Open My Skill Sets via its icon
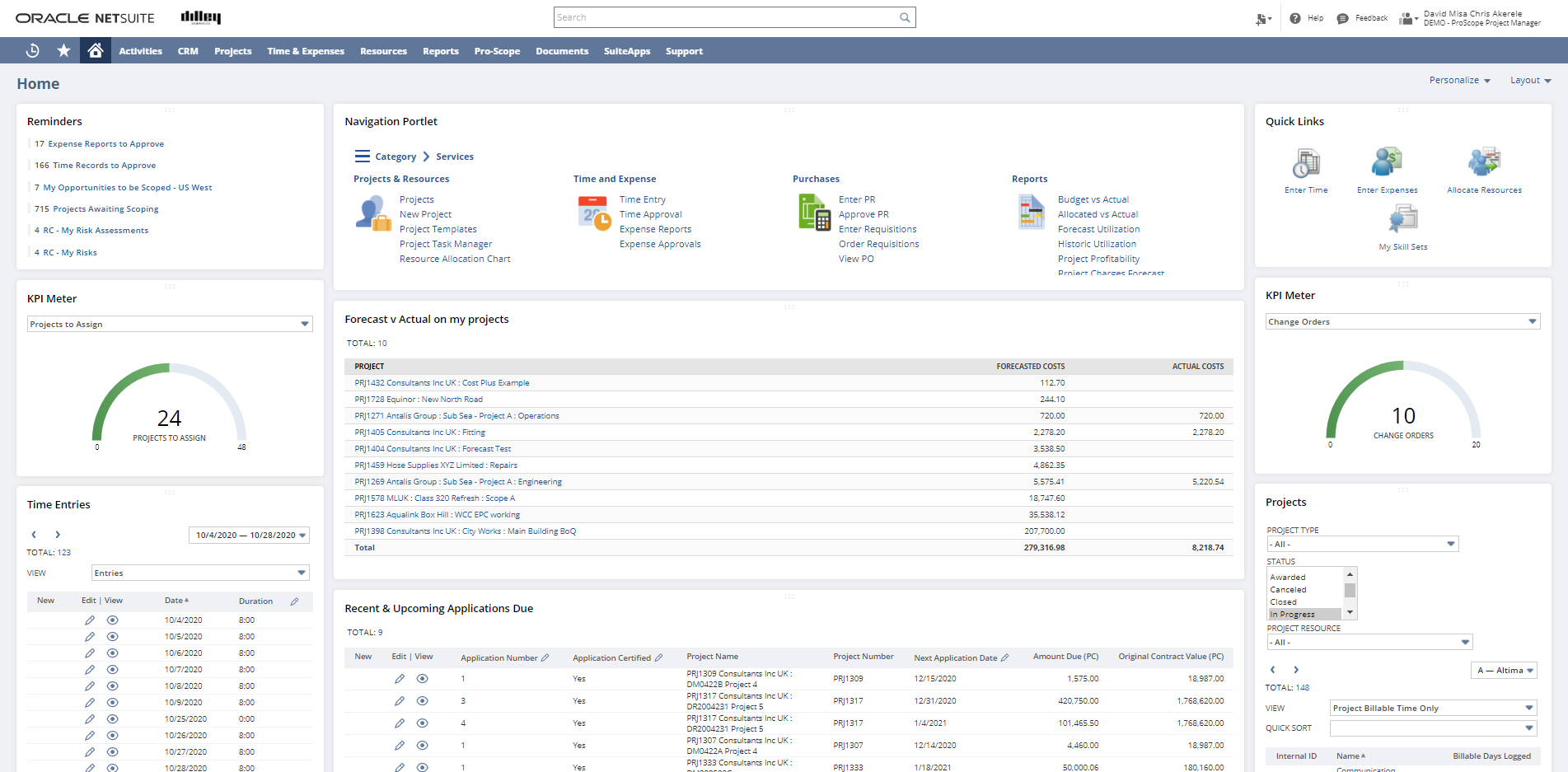 1402,219
